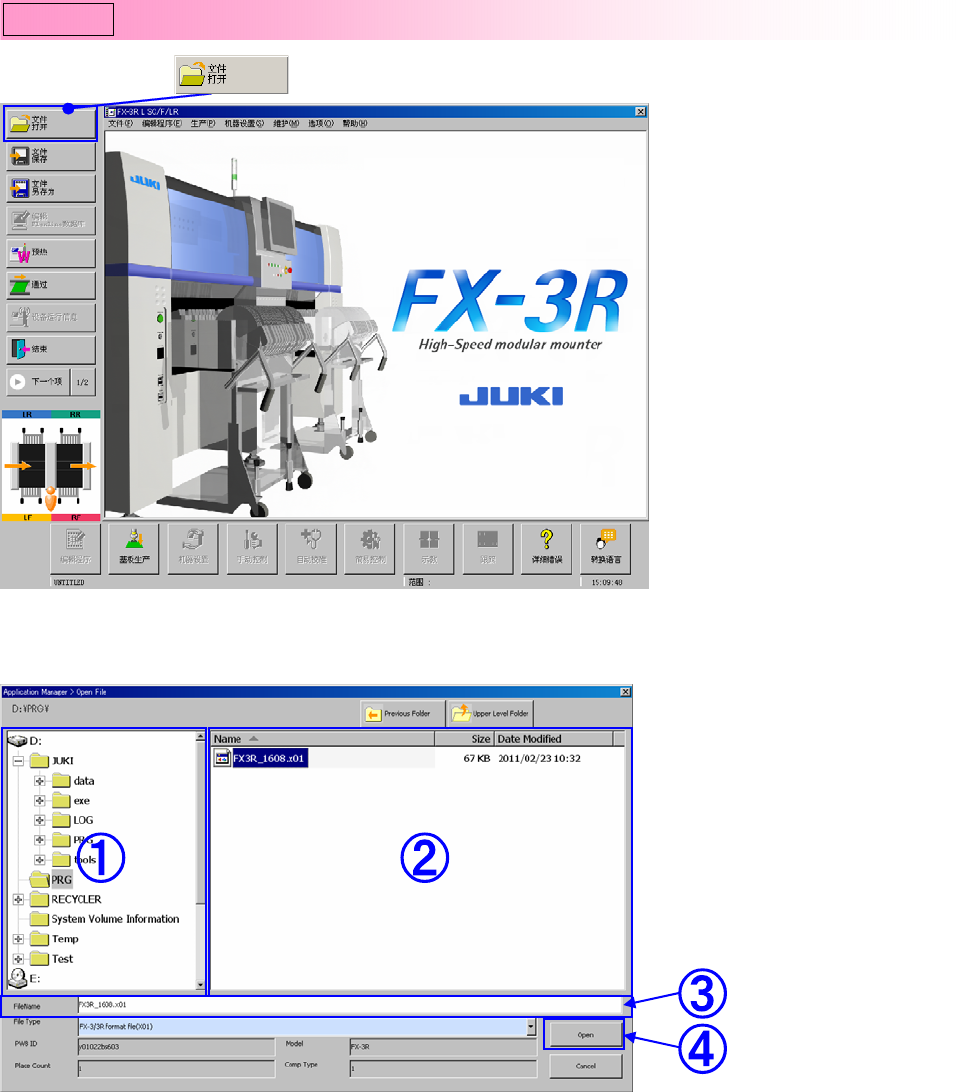This screenshot has height=1092, width=956.
Task: Click the 文件保存 (File Save) sidebar button
Action: pos(50,156)
